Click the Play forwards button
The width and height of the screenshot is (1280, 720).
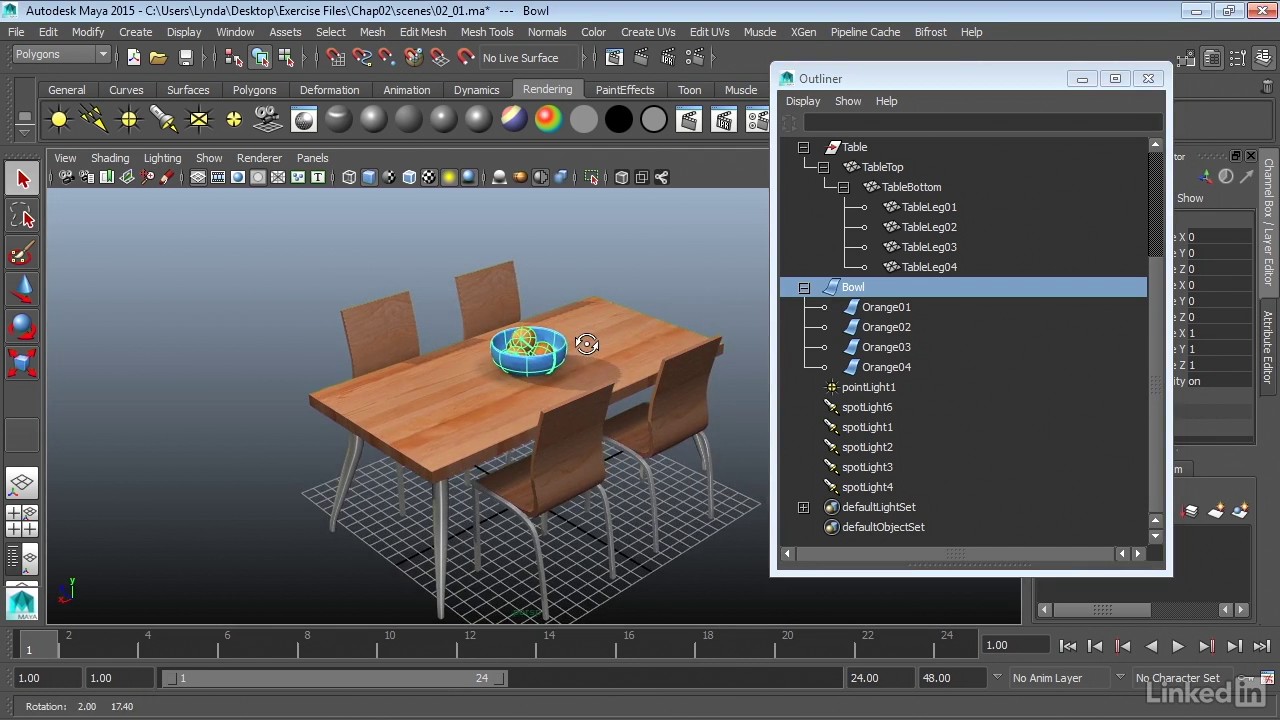1178,646
